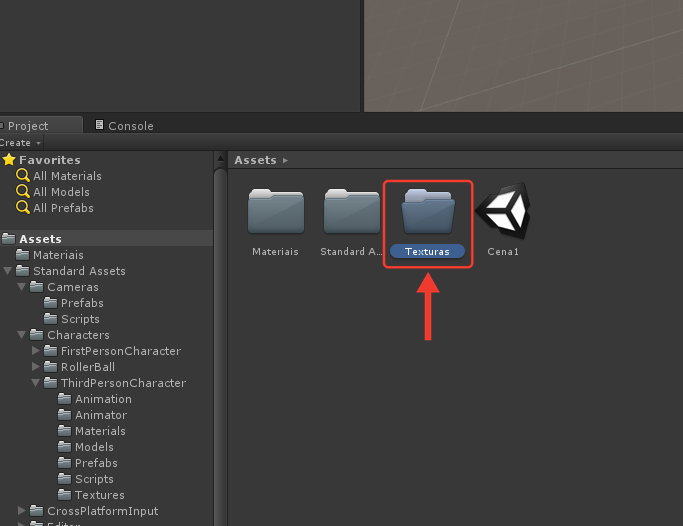This screenshot has width=683, height=526.
Task: Click search icon beside All Models
Action: pos(23,192)
